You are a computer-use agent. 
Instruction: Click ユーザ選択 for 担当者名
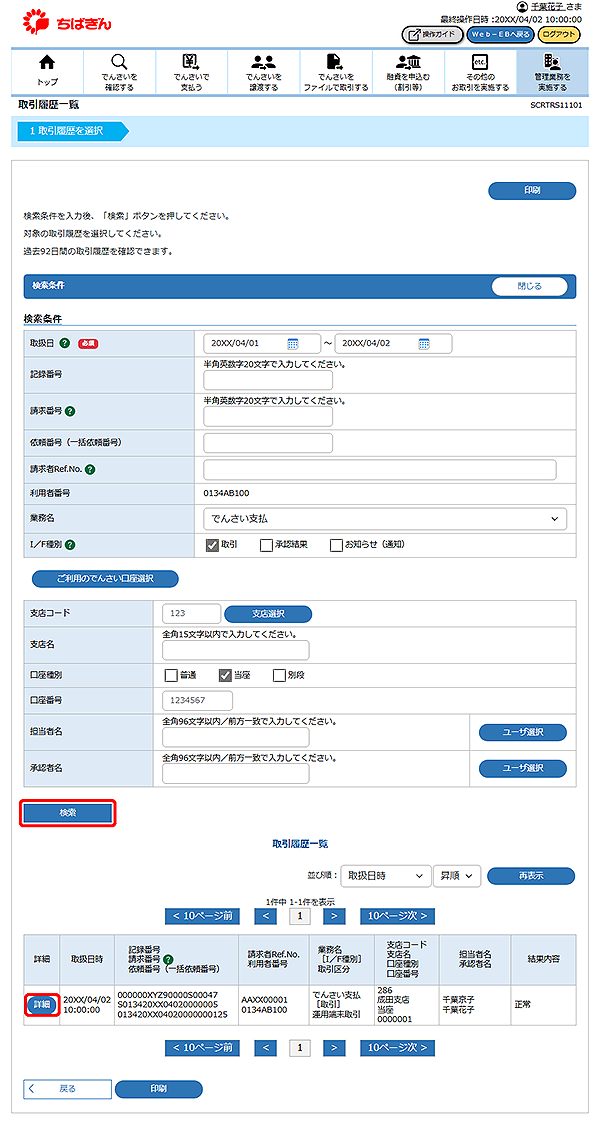point(522,733)
